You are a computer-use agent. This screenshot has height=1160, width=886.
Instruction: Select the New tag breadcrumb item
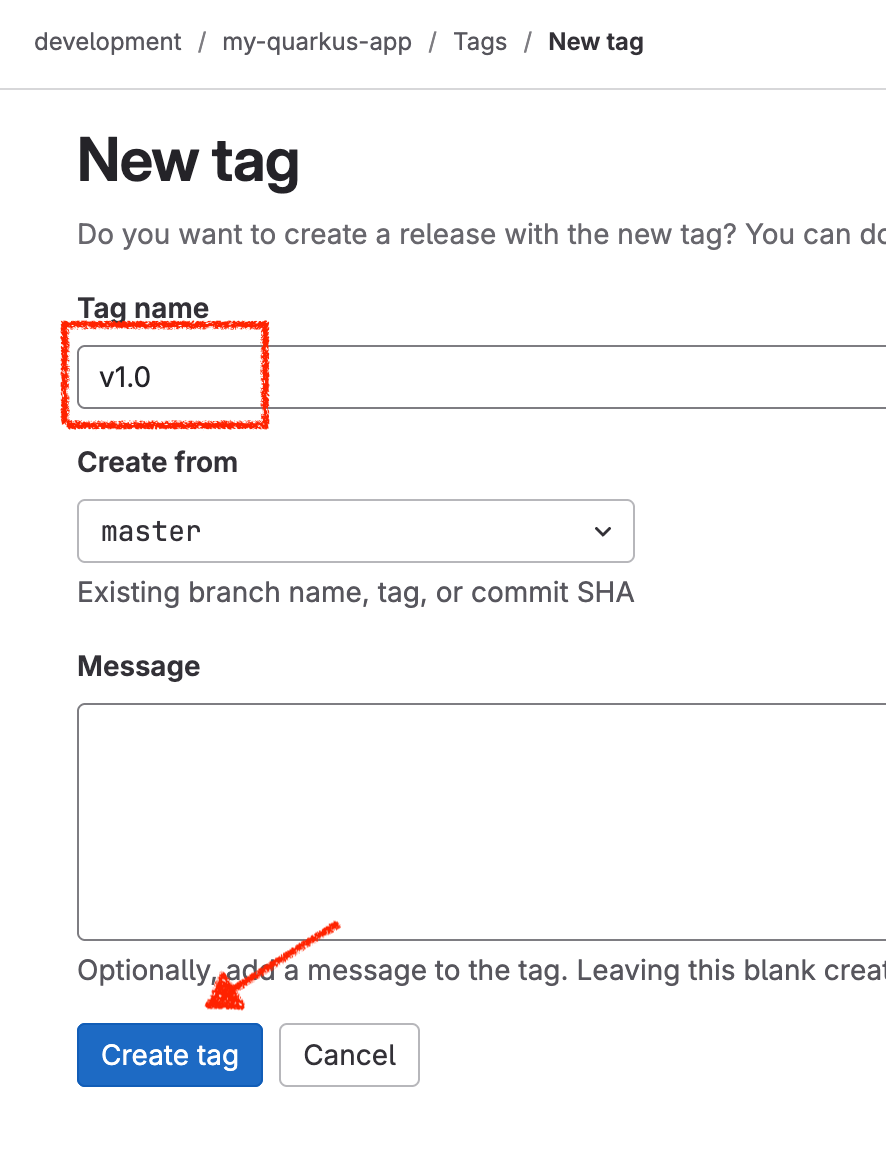pos(595,42)
